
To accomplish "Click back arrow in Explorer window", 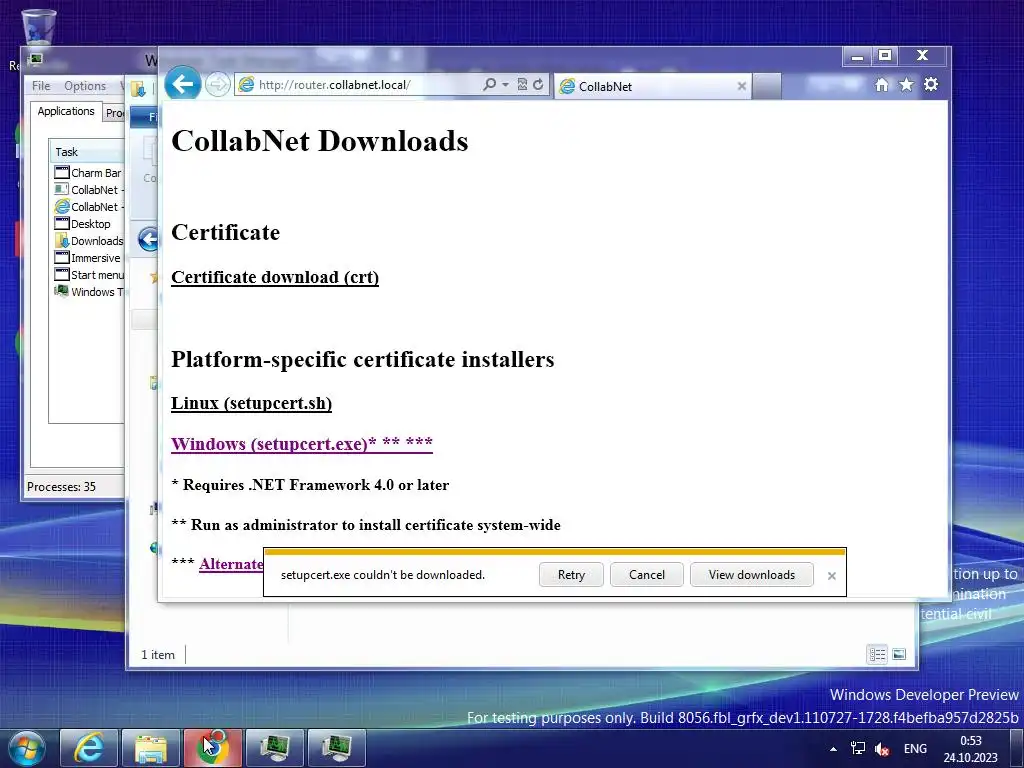I will pyautogui.click(x=149, y=239).
